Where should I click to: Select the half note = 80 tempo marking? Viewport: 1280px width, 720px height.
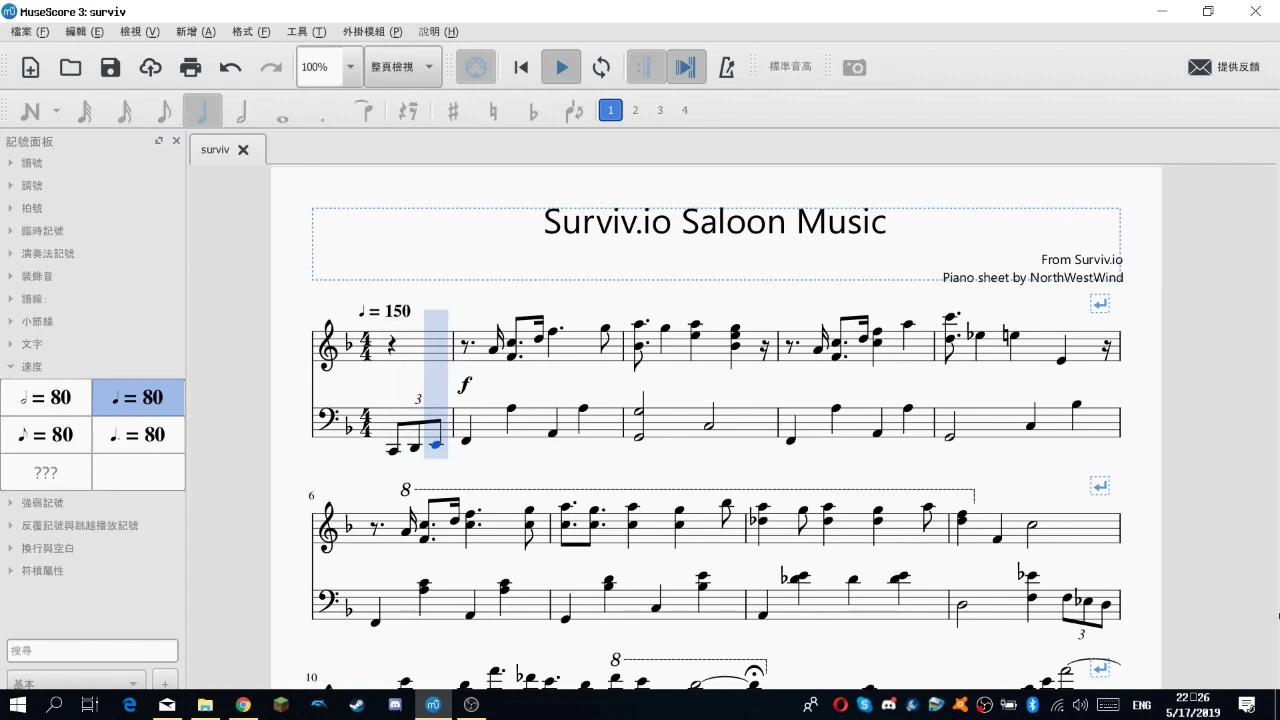(46, 398)
